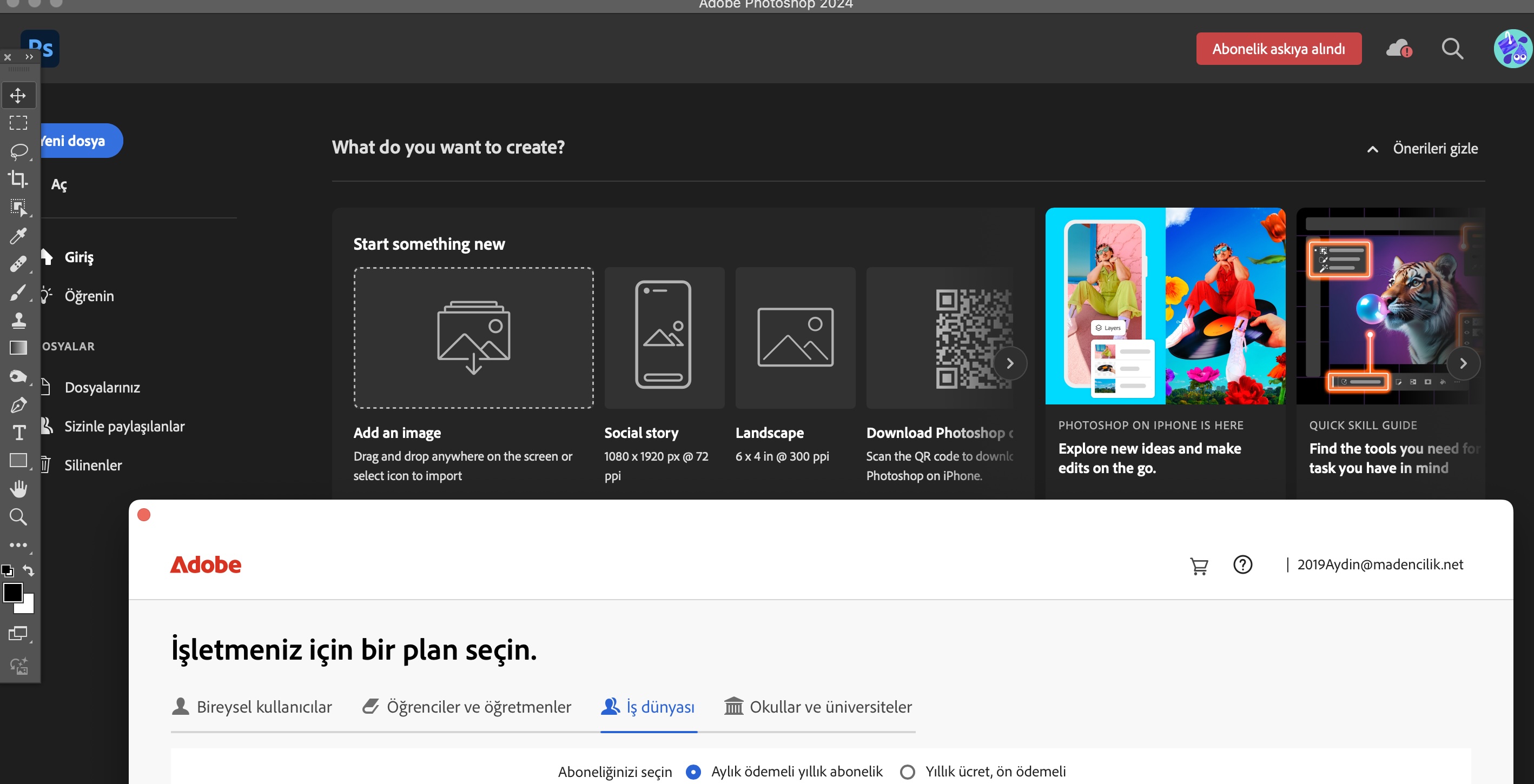Open the Edit Toolbar three-dots menu
The image size is (1534, 784).
(18, 544)
